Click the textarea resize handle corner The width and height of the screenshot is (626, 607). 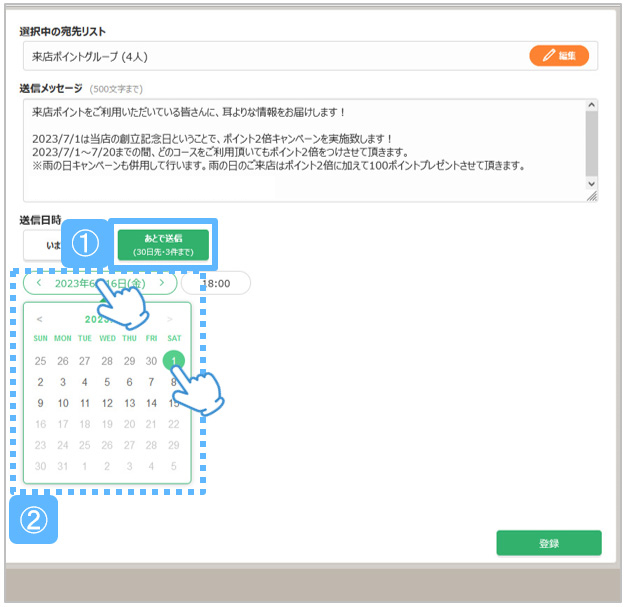click(592, 197)
